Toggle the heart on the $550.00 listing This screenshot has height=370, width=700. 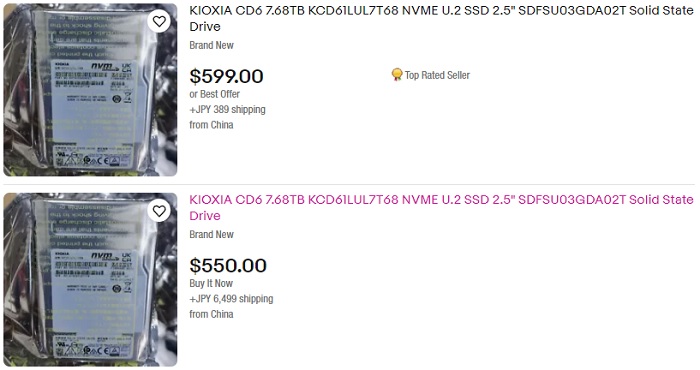(x=159, y=211)
